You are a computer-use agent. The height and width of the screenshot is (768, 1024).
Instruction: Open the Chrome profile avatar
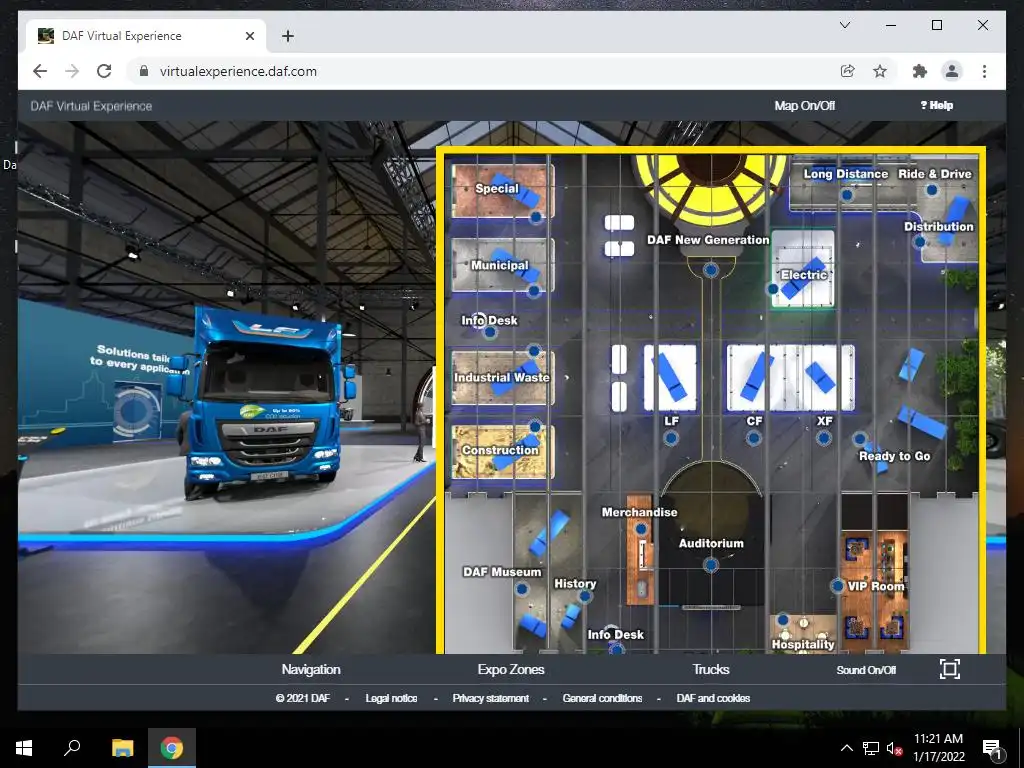coord(952,71)
